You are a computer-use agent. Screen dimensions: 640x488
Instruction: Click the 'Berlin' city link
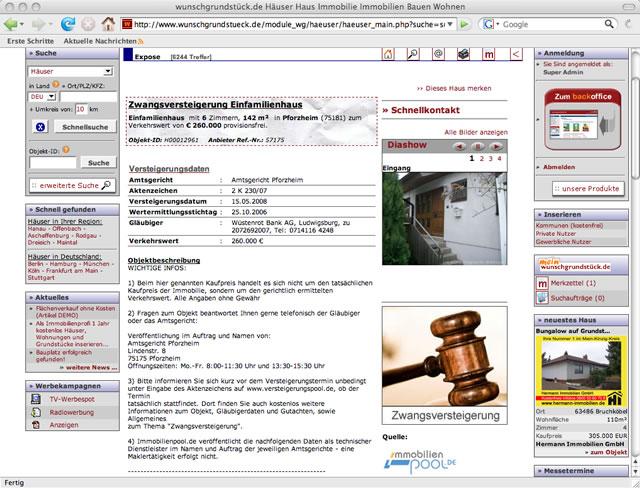(35, 264)
